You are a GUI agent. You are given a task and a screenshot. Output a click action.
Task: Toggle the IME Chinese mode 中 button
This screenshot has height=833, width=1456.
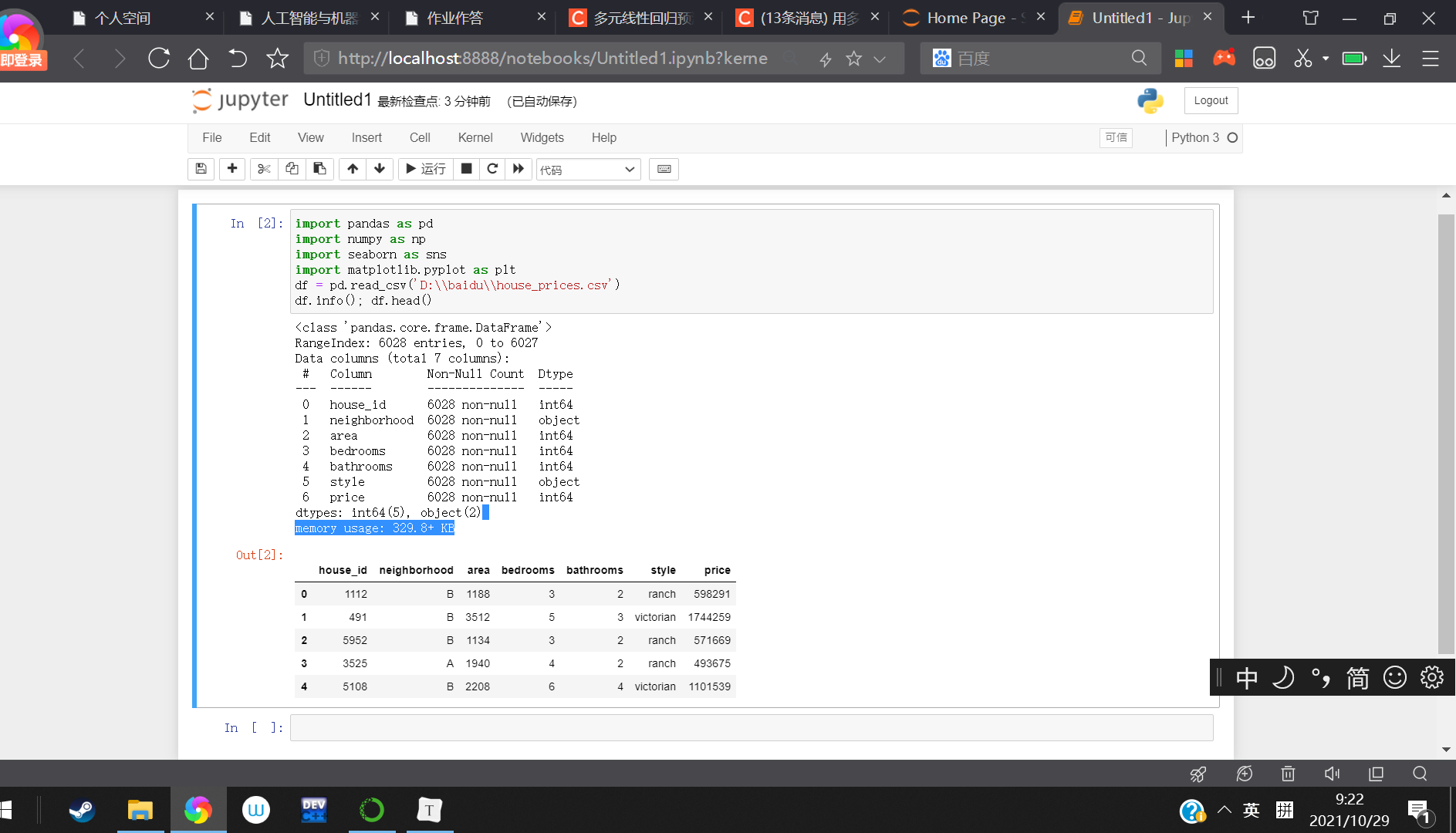(1246, 678)
